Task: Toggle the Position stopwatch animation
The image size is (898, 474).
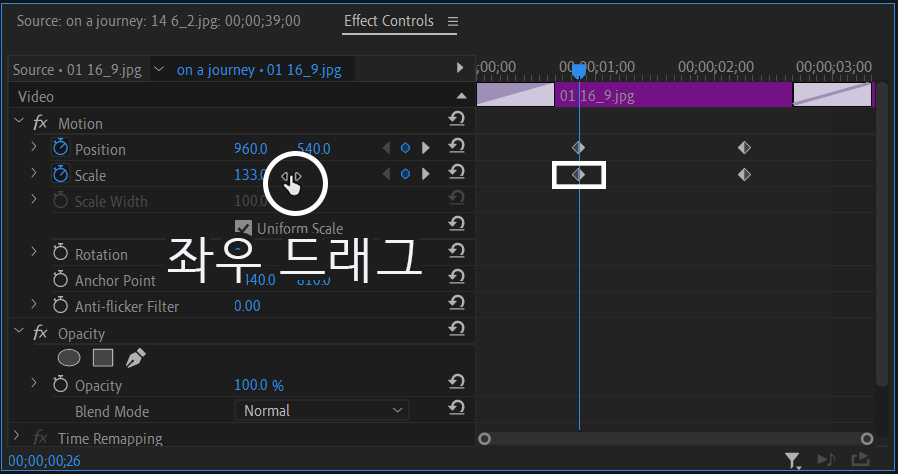Action: click(60, 148)
